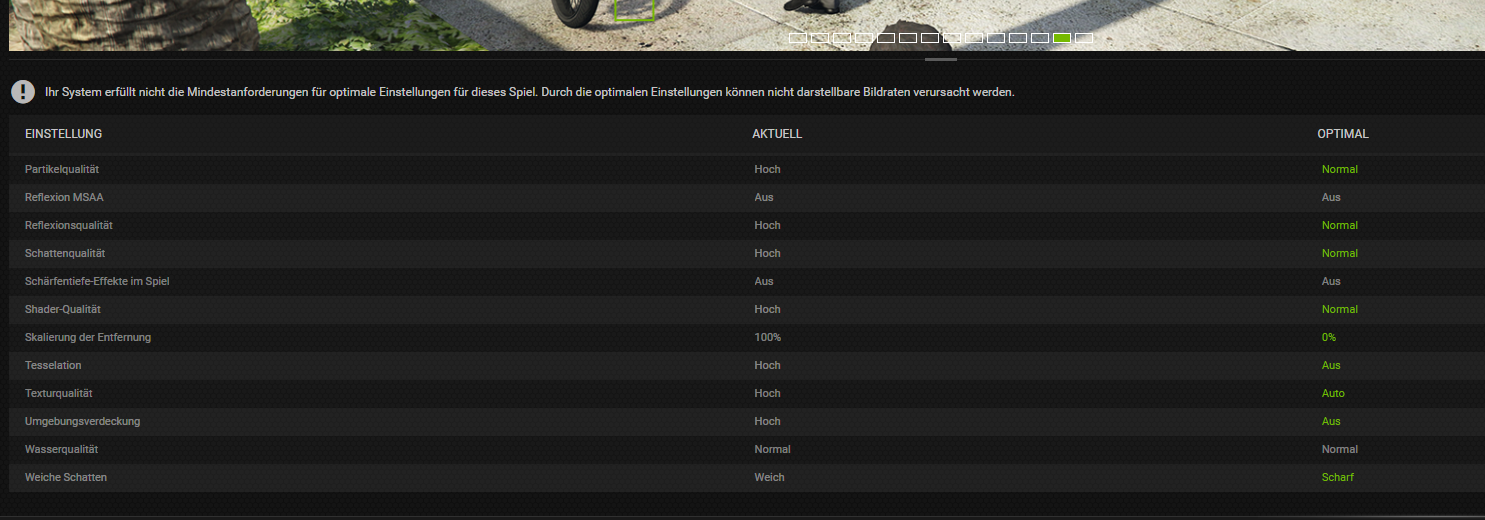Click the Wasserqualität current value Normal
1485x520 pixels.
pyautogui.click(x=772, y=449)
